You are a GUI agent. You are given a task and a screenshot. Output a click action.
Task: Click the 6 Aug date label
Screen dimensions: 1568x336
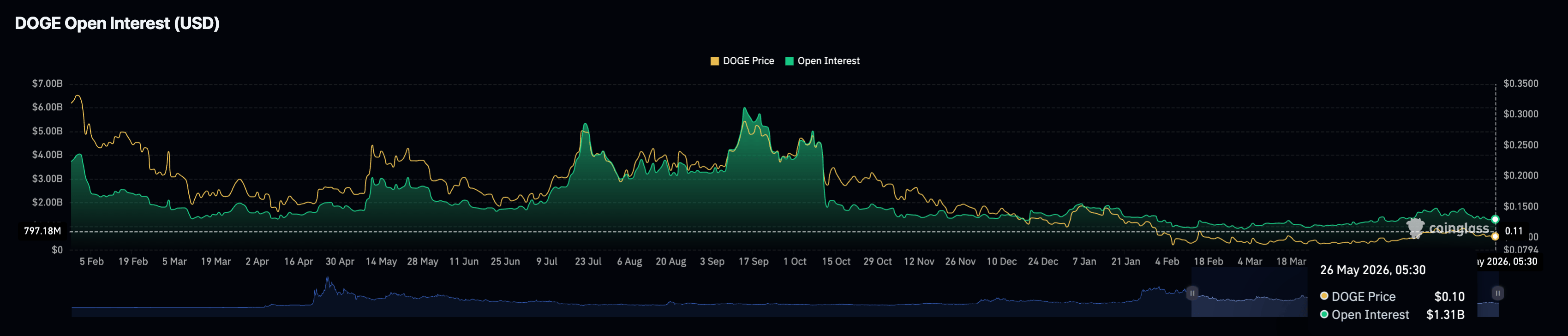(x=630, y=261)
